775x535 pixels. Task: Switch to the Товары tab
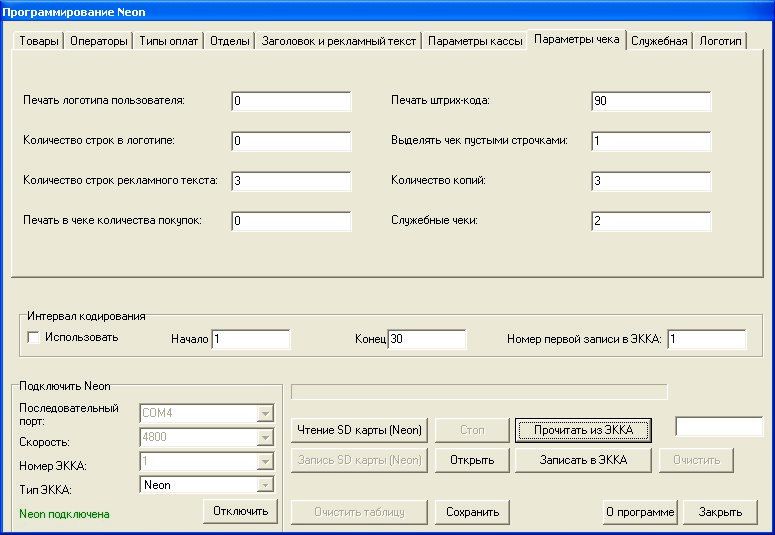click(39, 41)
